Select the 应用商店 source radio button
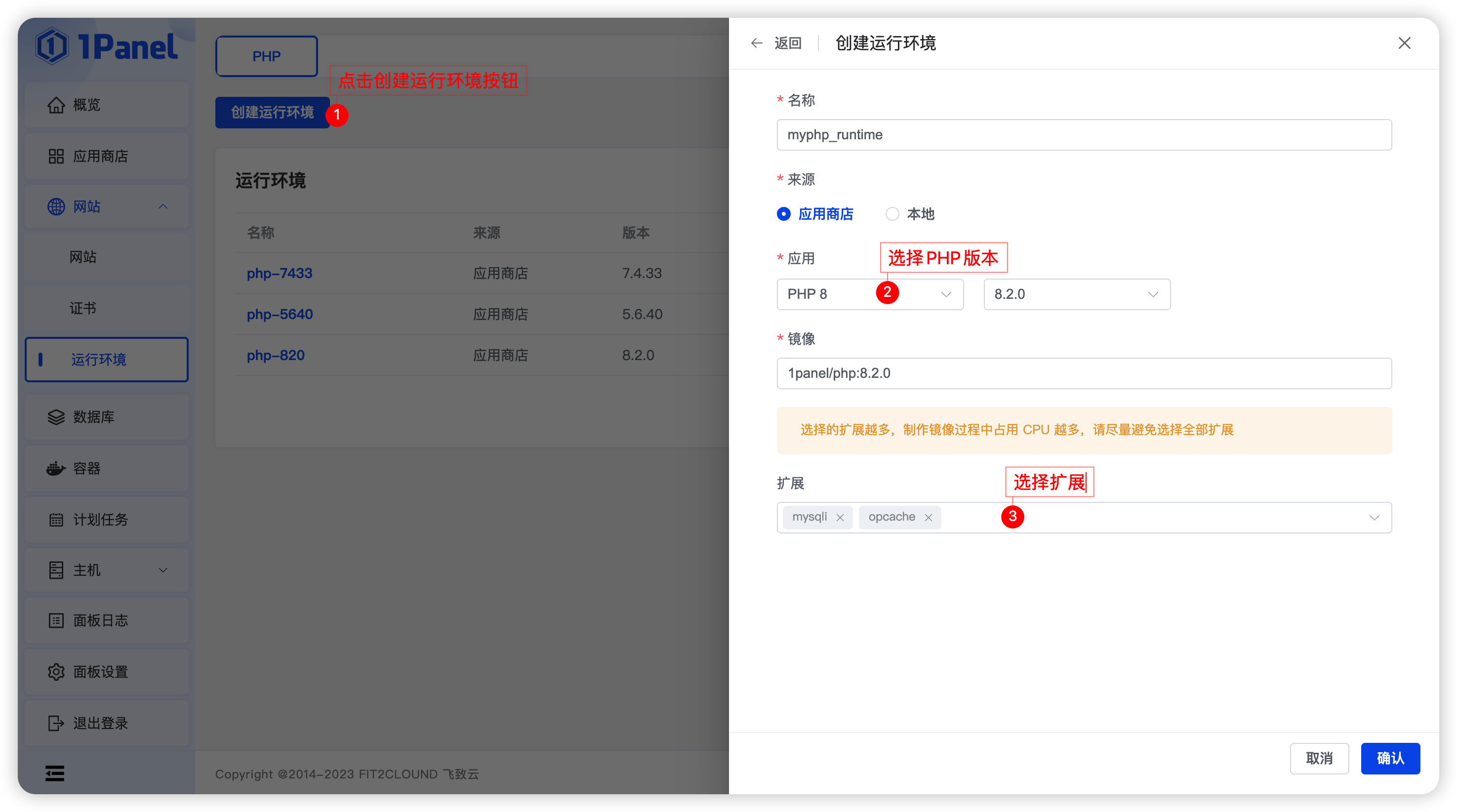1457x812 pixels. (x=783, y=214)
